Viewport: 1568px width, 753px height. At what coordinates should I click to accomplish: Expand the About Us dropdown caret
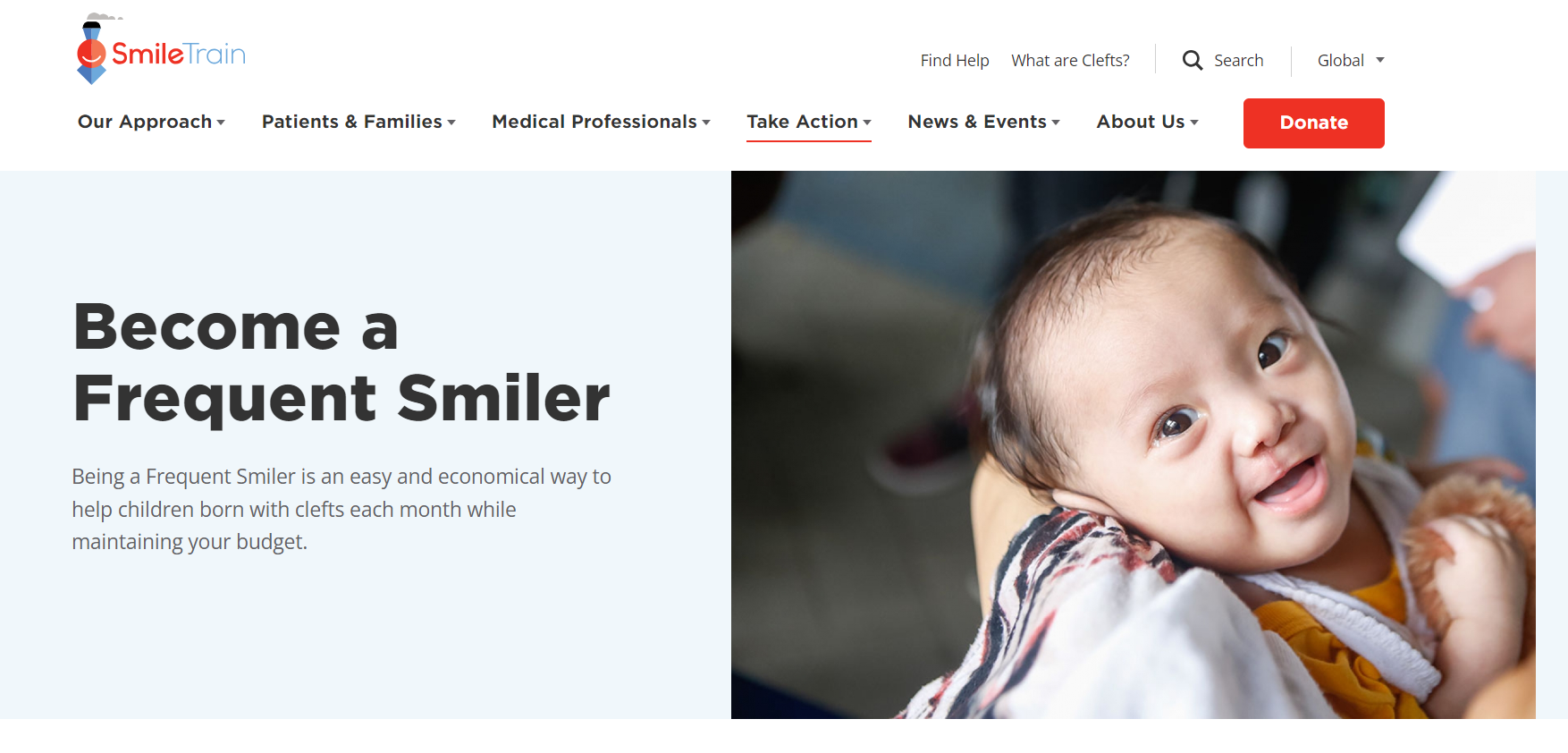tap(1194, 123)
